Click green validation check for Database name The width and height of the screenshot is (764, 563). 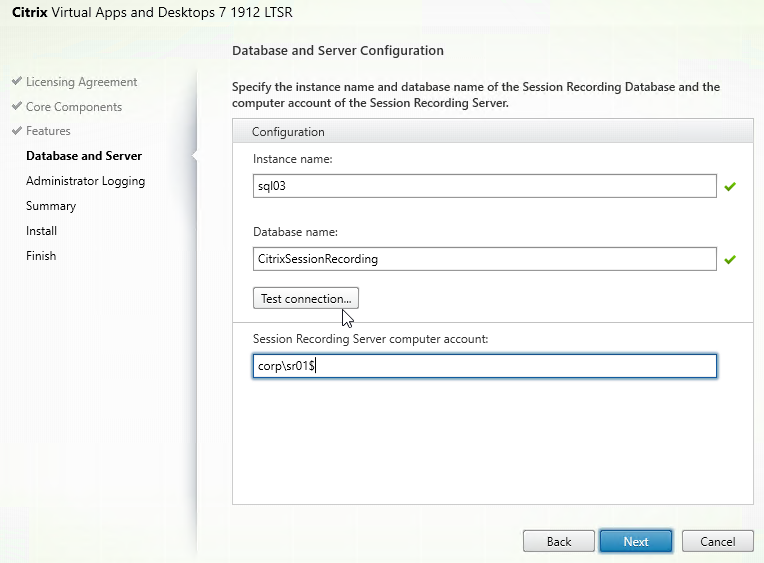pos(730,259)
